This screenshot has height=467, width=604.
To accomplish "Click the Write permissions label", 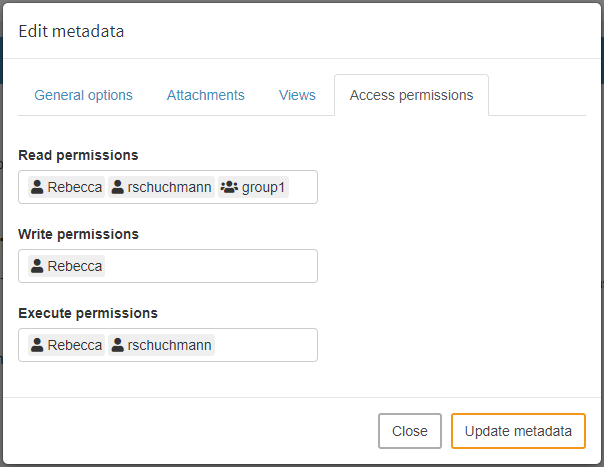I will [x=78, y=234].
